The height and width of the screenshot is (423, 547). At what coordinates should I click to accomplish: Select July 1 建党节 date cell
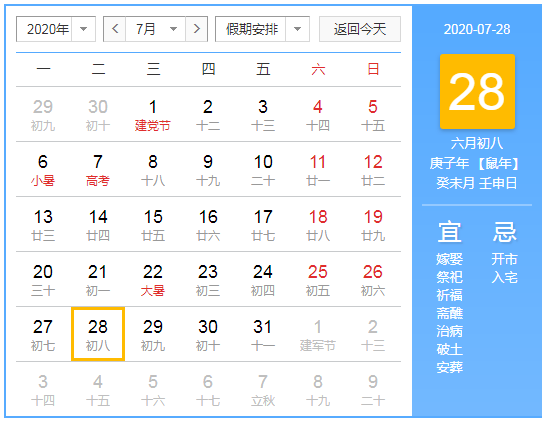coord(153,114)
